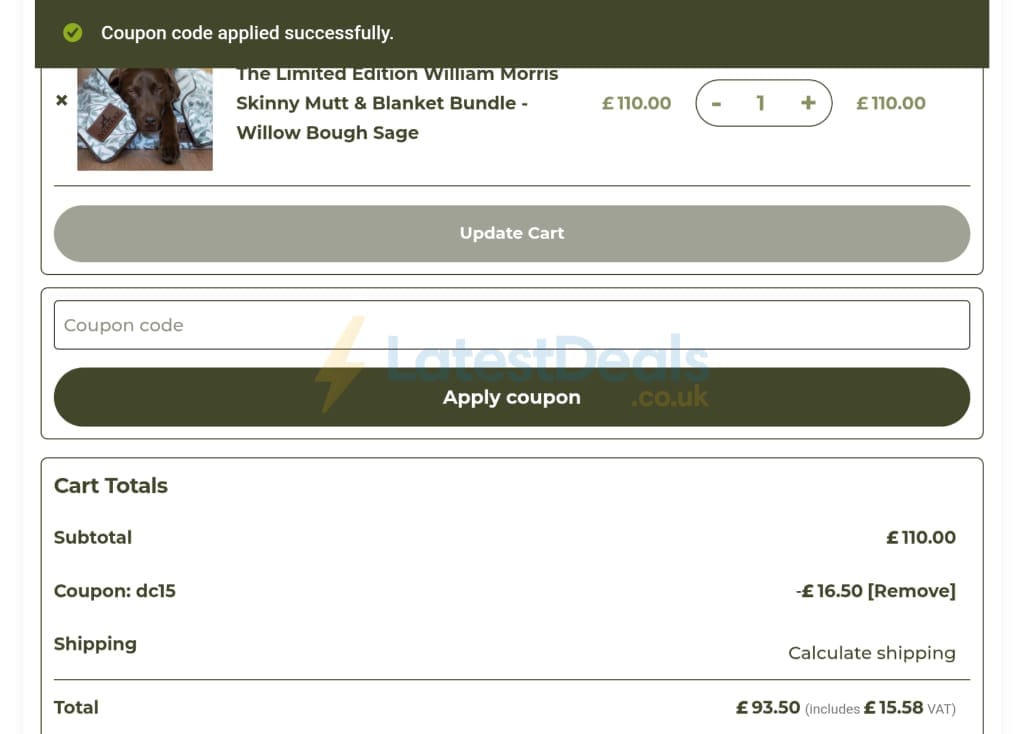Click the green success checkmark icon
This screenshot has height=734, width=1024.
[72, 33]
